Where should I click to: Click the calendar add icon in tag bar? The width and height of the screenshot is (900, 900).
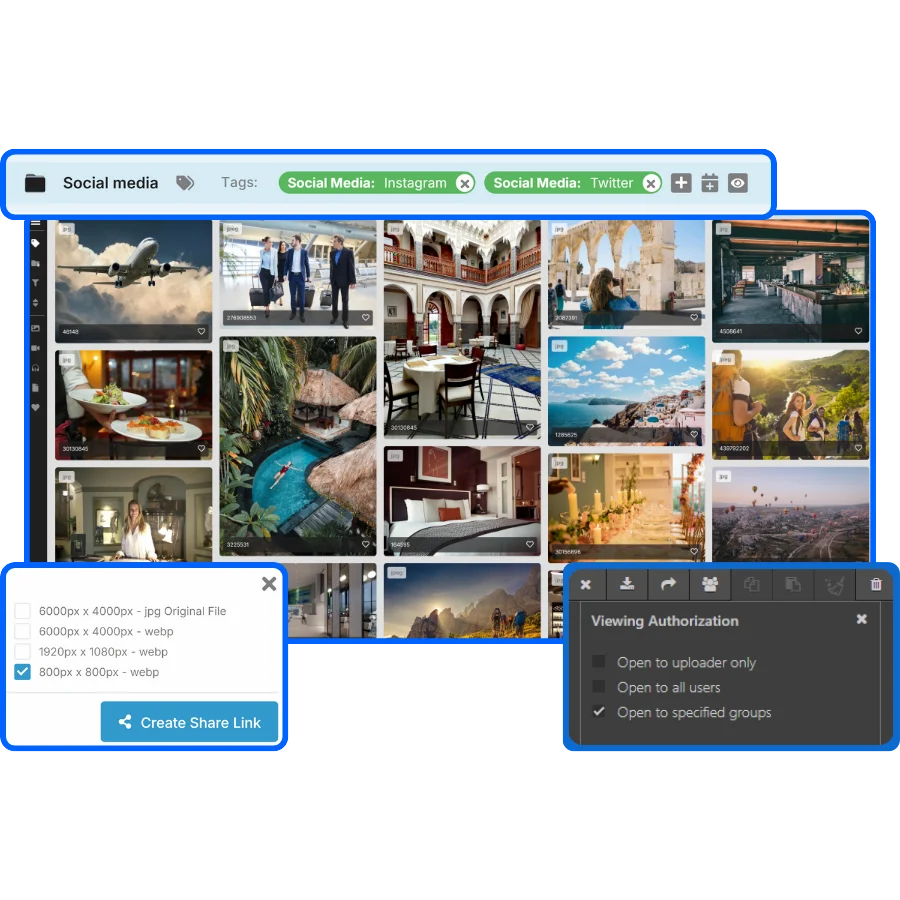[x=709, y=183]
